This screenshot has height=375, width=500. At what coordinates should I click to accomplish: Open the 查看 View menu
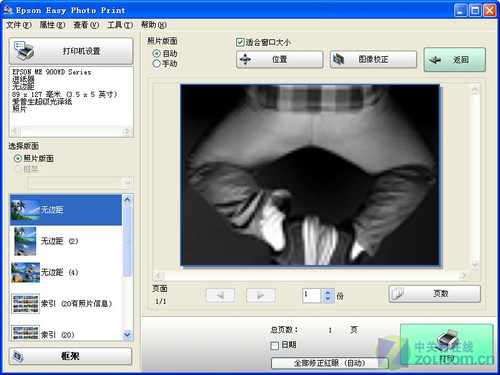click(x=86, y=25)
